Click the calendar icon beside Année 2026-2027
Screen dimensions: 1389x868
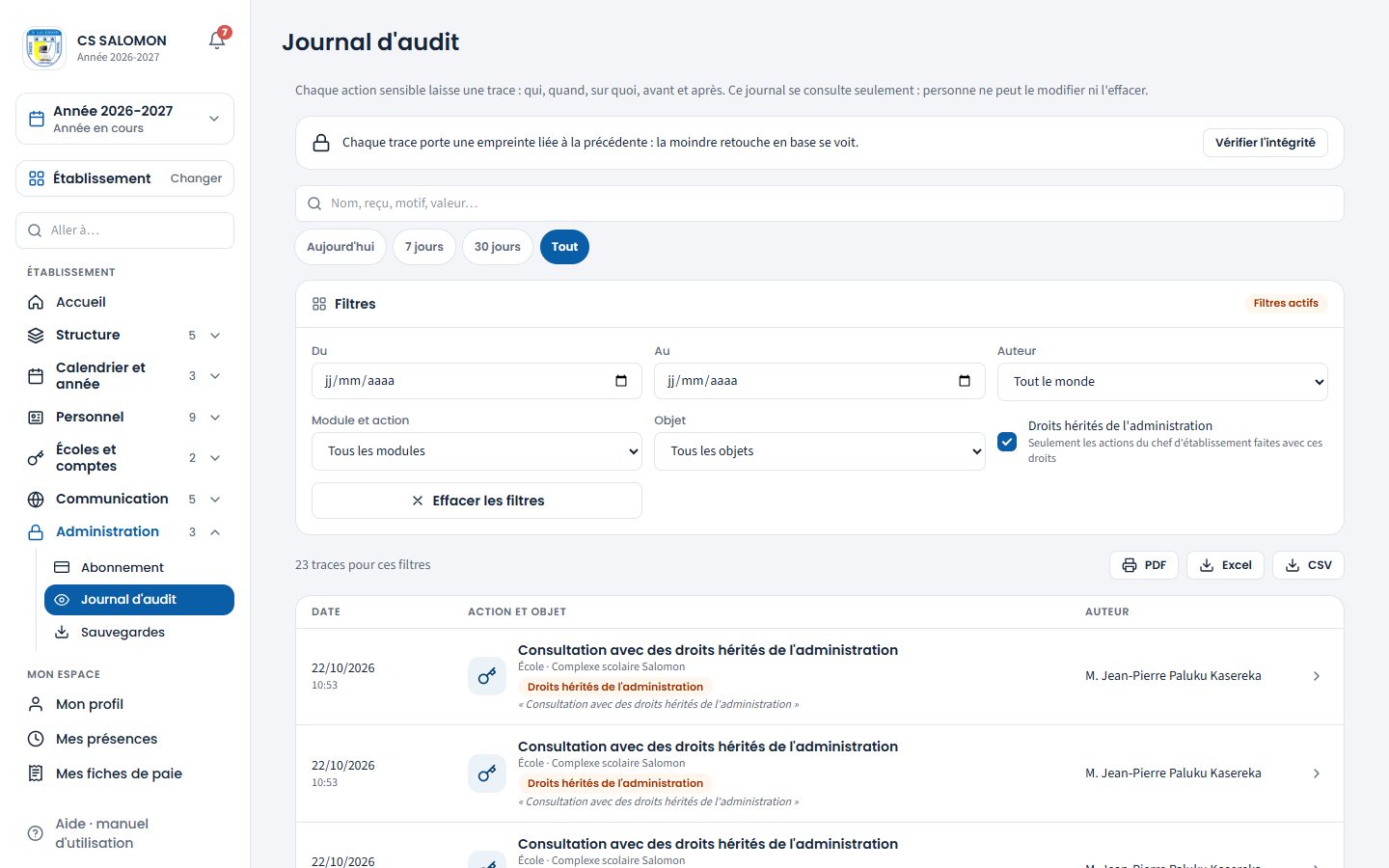37,119
